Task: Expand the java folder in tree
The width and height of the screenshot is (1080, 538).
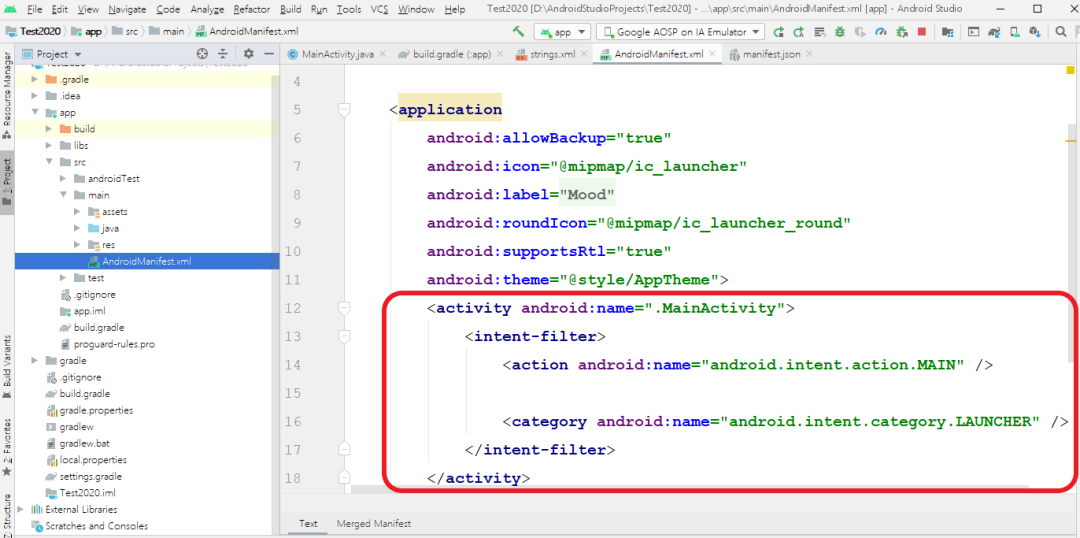Action: [x=79, y=229]
